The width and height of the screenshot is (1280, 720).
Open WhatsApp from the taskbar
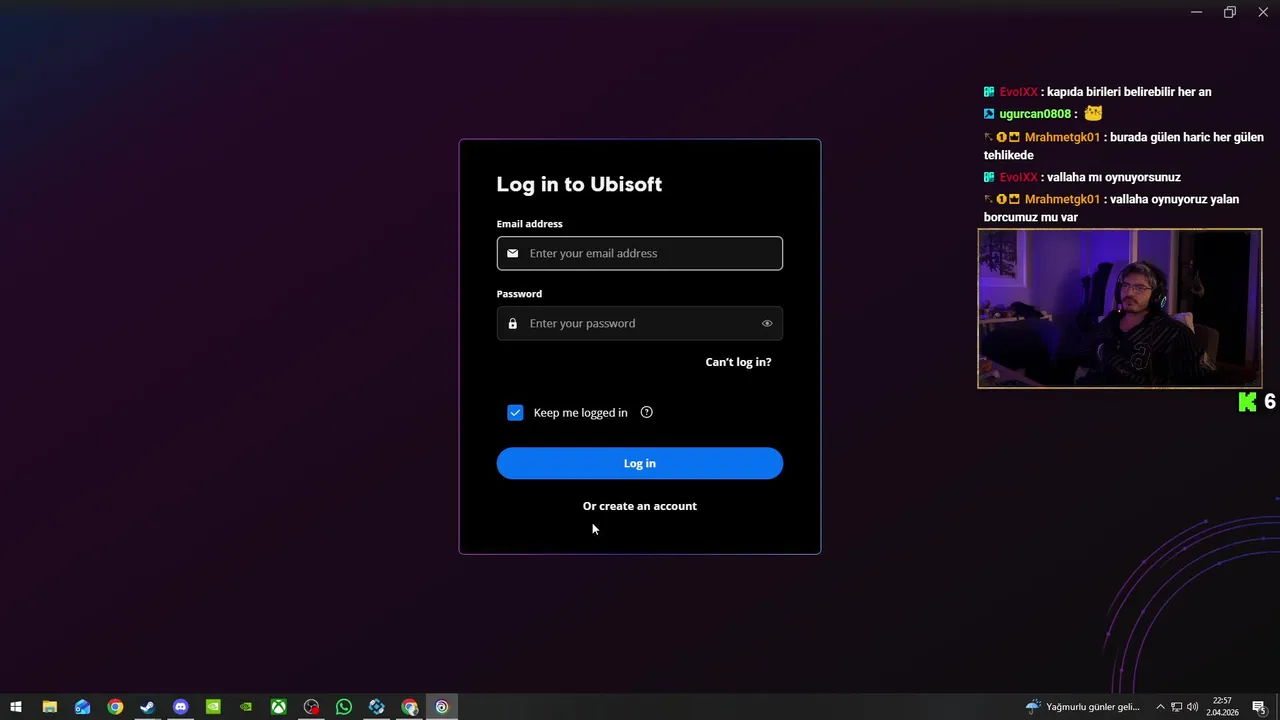(x=344, y=707)
